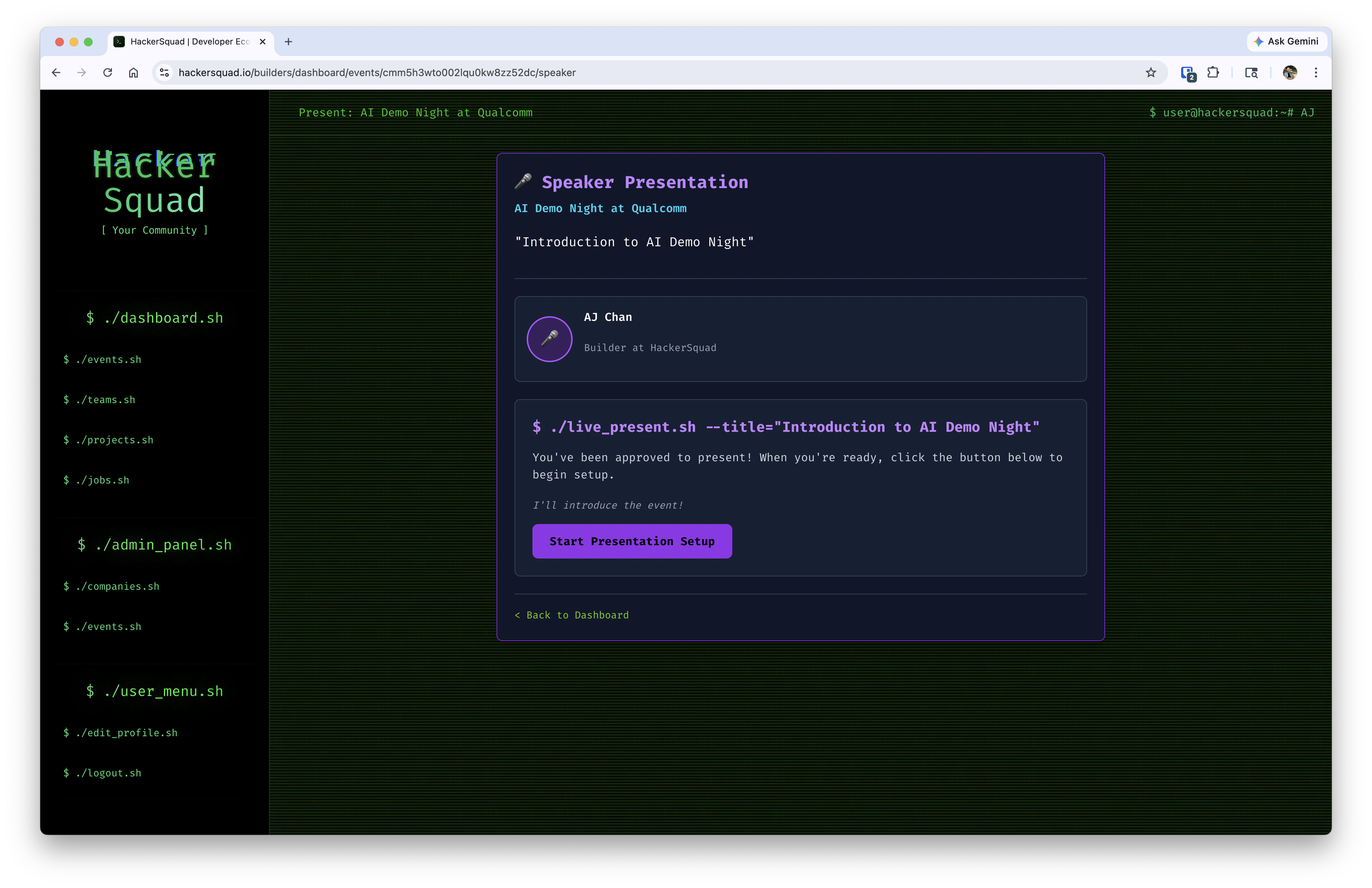The height and width of the screenshot is (888, 1372).
Task: Click the user@hackersquad AJ prompt
Action: point(1232,112)
